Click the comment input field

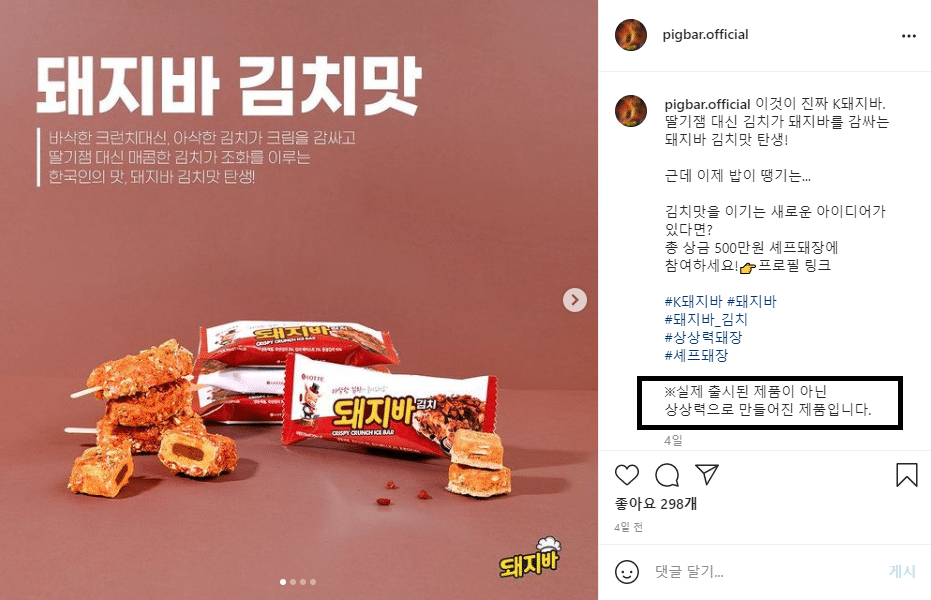point(766,572)
